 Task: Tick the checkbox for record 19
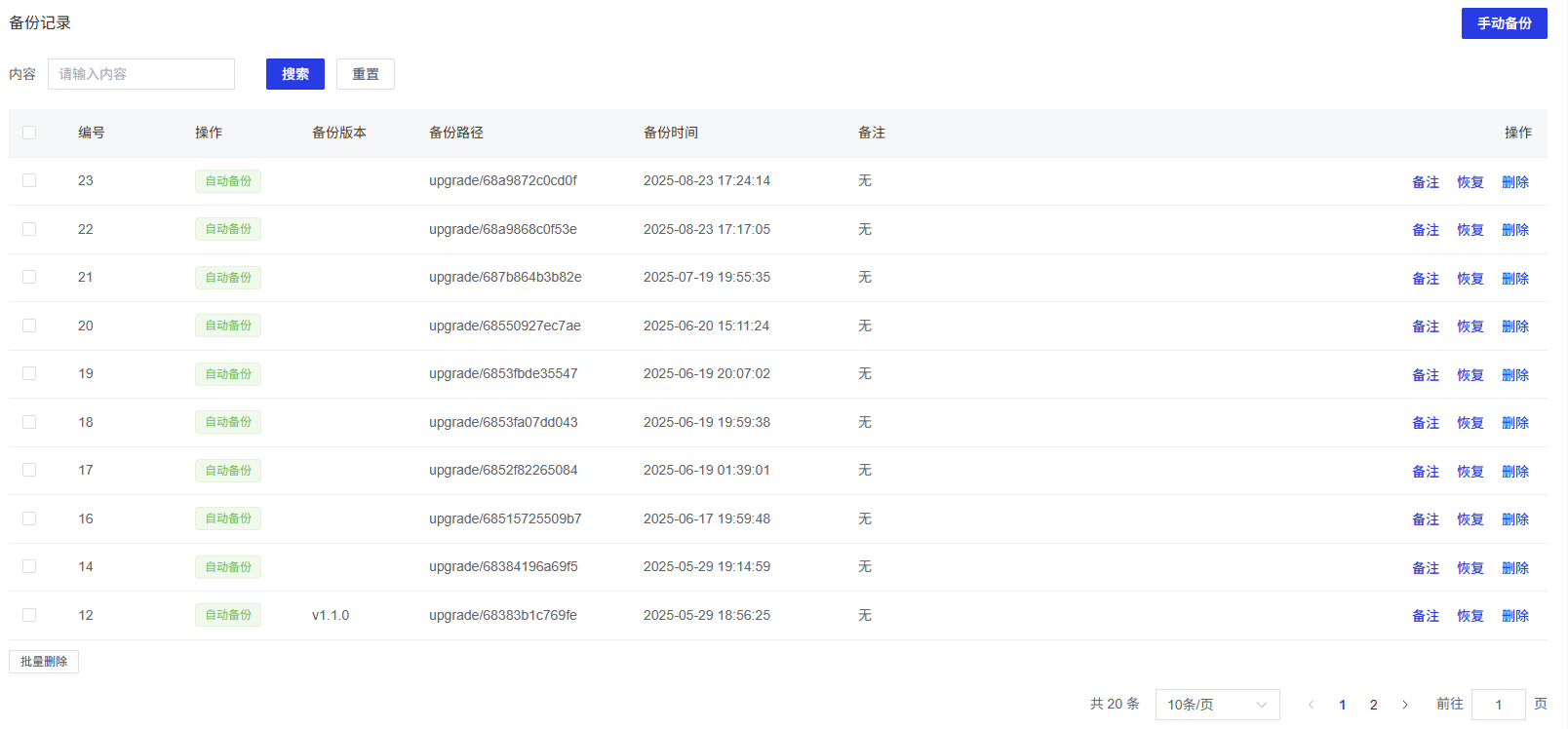pos(29,373)
